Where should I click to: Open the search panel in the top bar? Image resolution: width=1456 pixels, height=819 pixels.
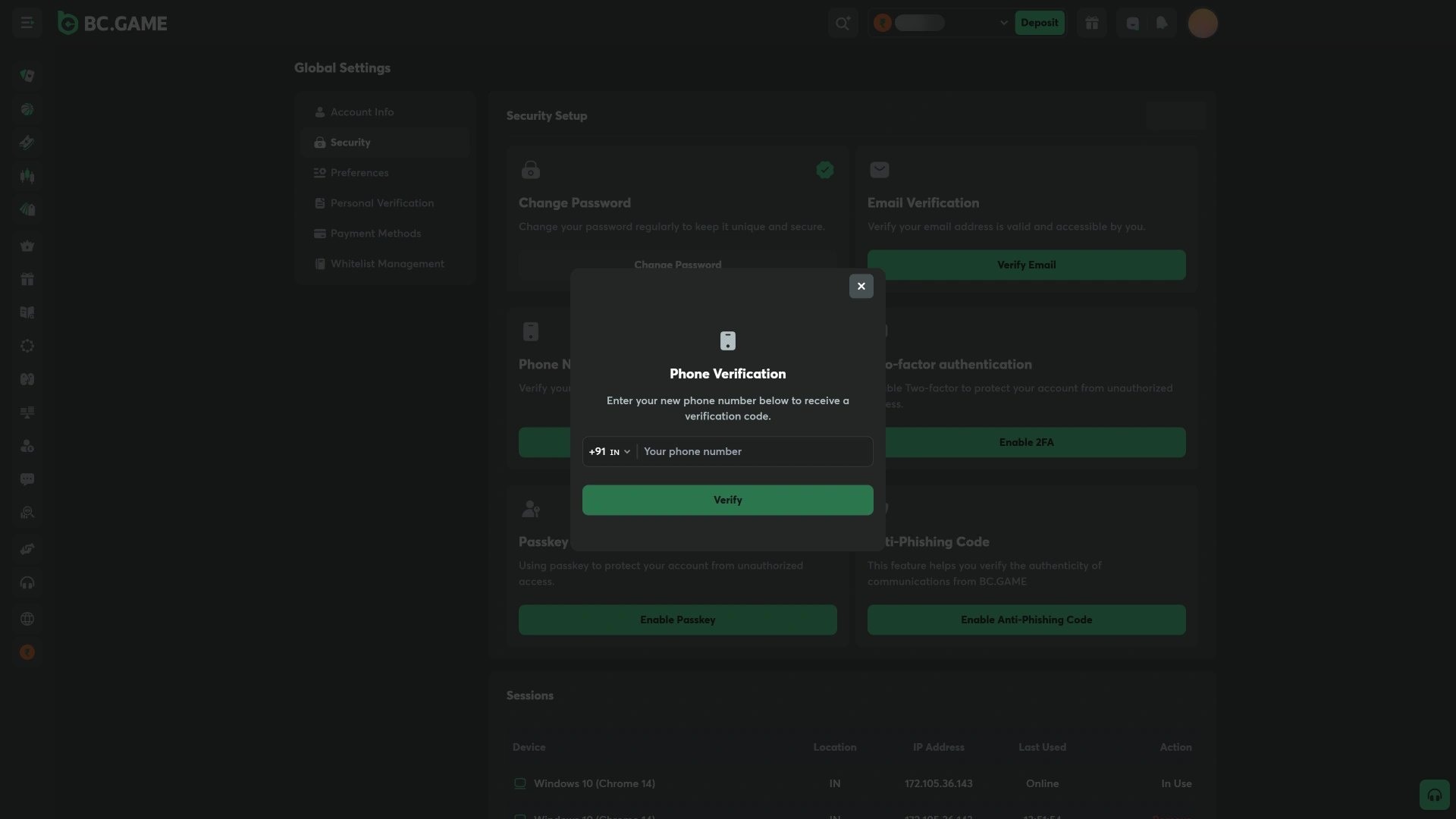tap(842, 23)
